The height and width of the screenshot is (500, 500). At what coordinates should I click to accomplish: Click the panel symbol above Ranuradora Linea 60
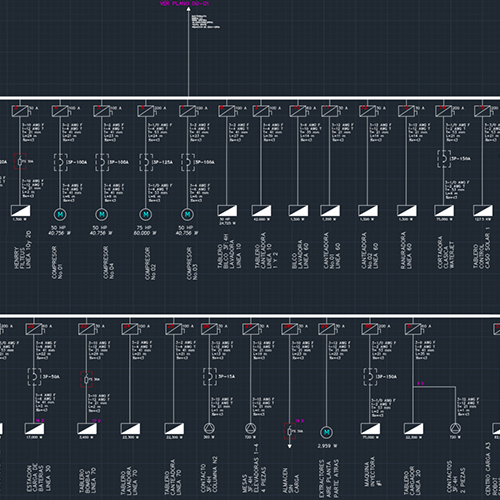pos(407,211)
